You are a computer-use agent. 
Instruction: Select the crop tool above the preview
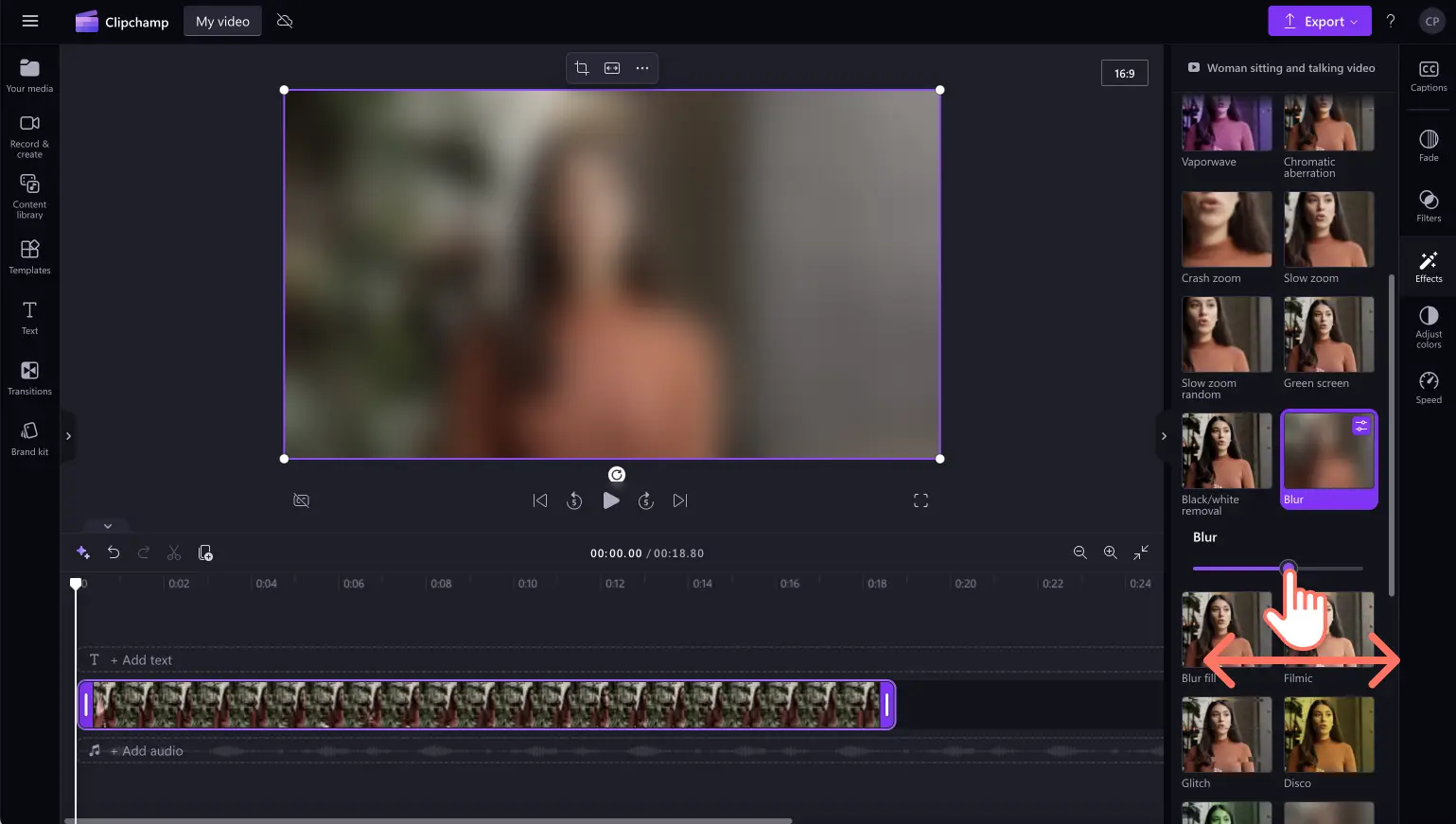(x=582, y=68)
